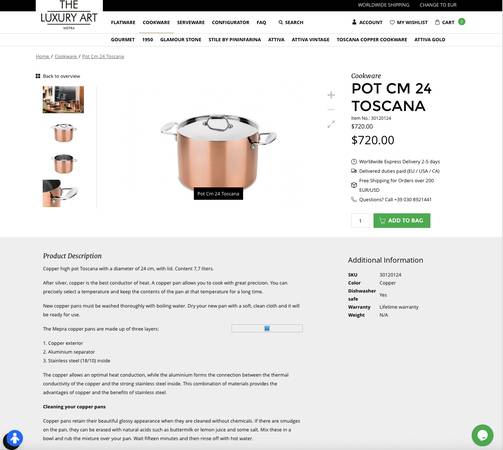Click the zoom in plus icon
Viewport: 503px width, 450px height.
click(x=331, y=95)
